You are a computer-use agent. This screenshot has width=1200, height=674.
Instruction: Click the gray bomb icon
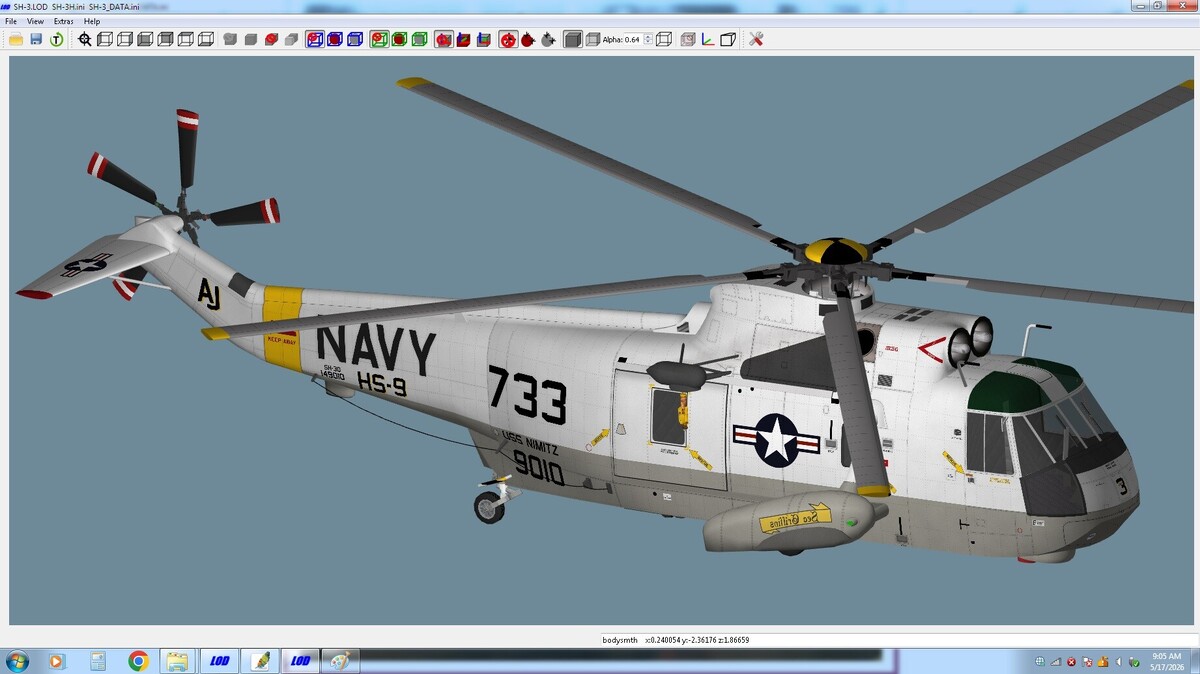tap(548, 39)
